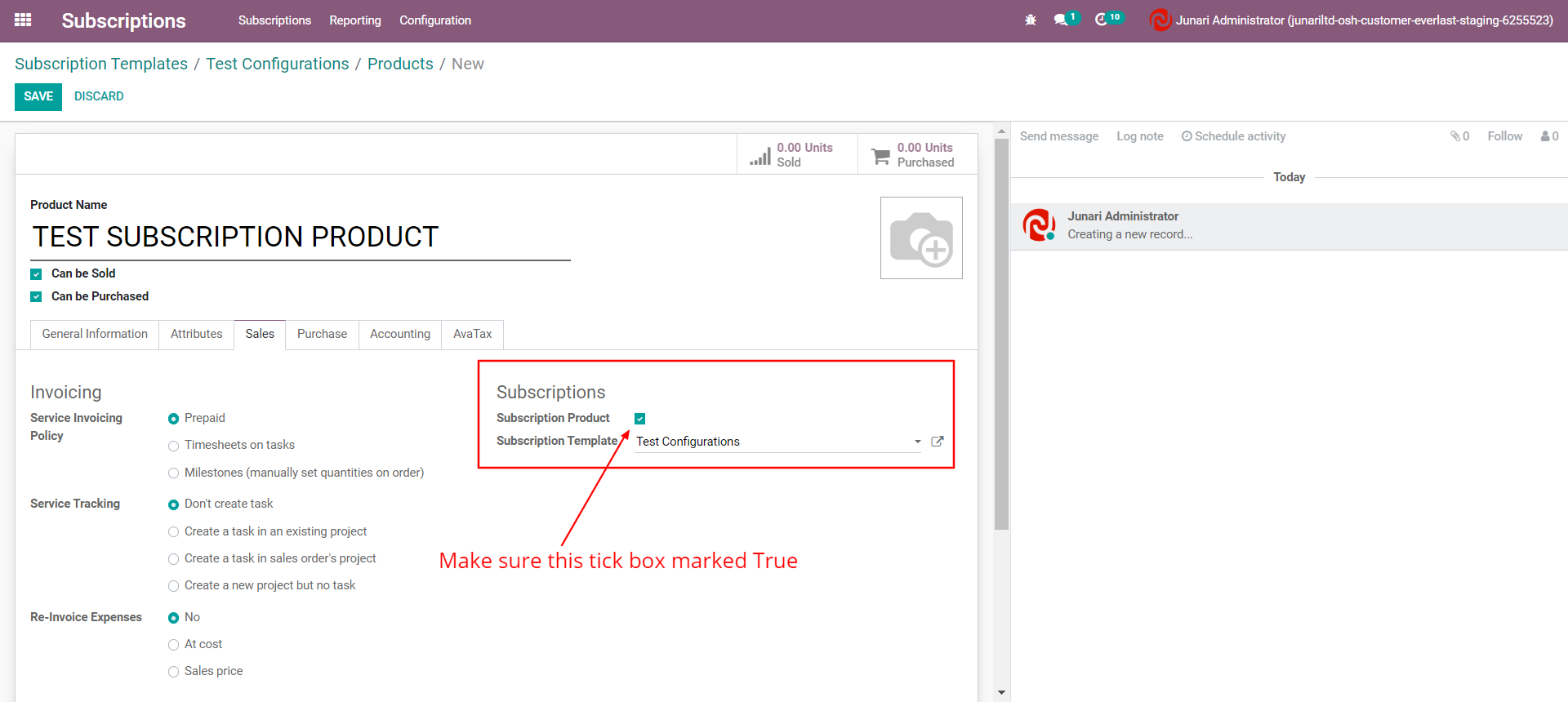Click the product image camera placeholder
The width and height of the screenshot is (1568, 702).
[921, 238]
